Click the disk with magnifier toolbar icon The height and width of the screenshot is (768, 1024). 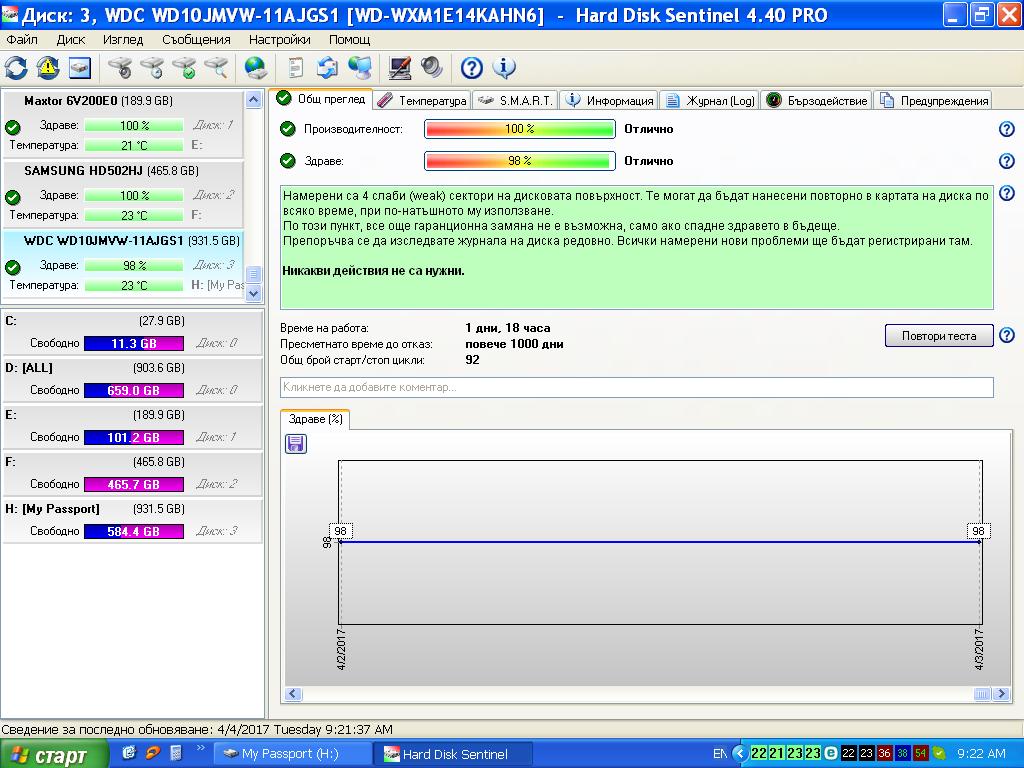pyautogui.click(x=216, y=68)
